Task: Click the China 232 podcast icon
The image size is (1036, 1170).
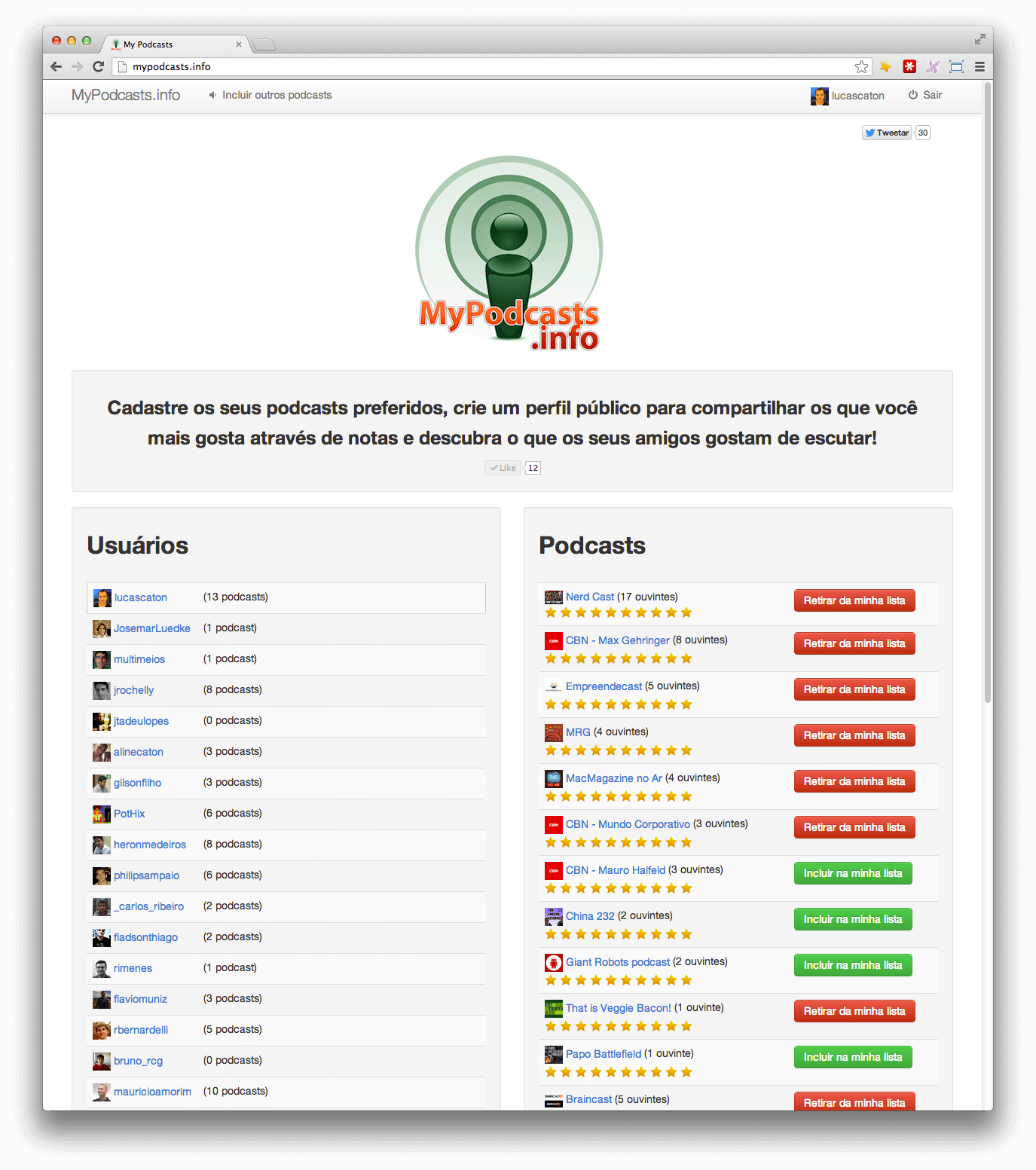Action: pos(554,917)
